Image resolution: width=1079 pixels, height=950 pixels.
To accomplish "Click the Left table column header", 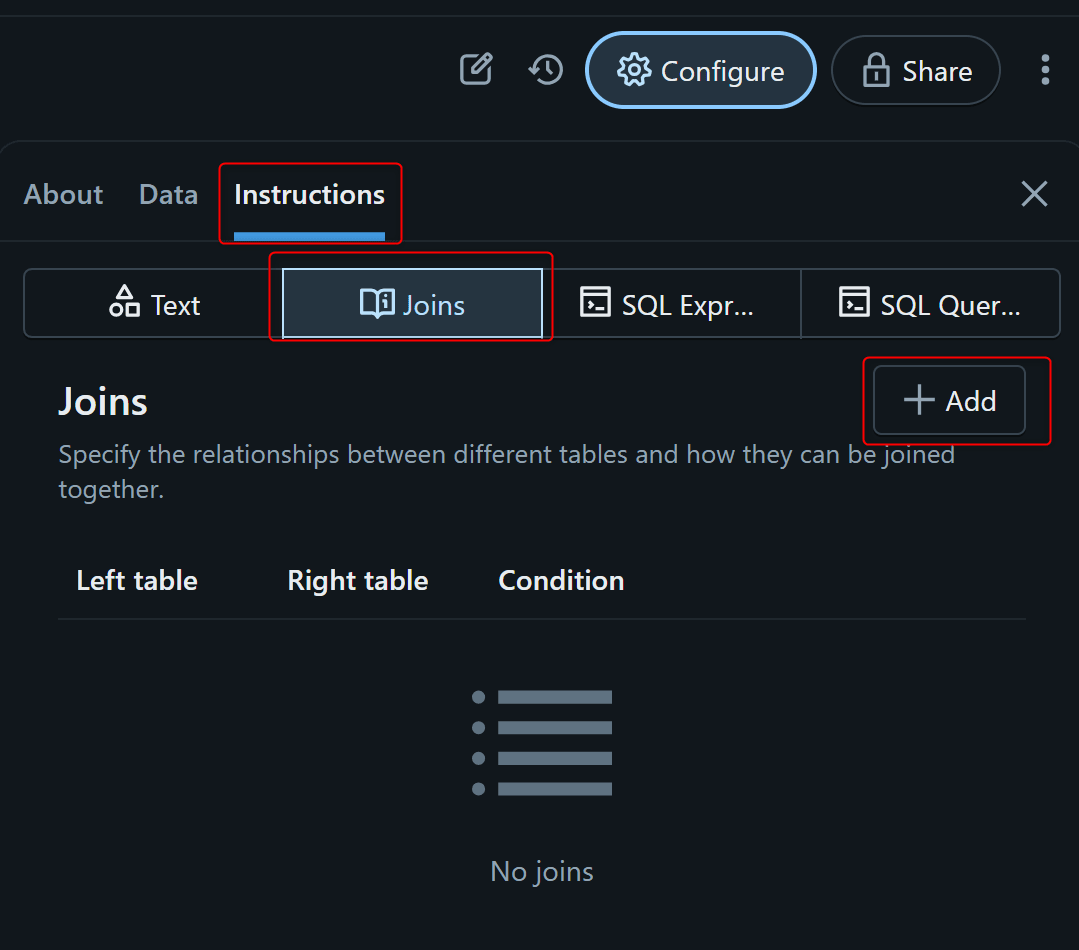I will coord(137,581).
